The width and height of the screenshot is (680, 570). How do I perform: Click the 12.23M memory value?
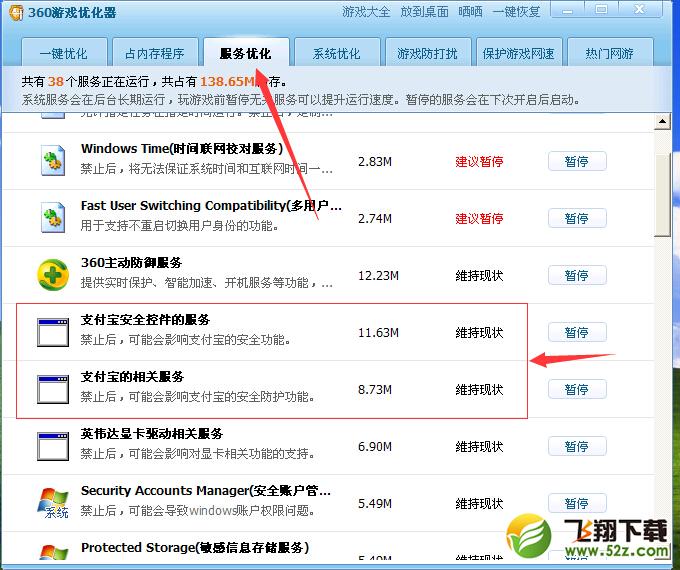click(x=378, y=276)
